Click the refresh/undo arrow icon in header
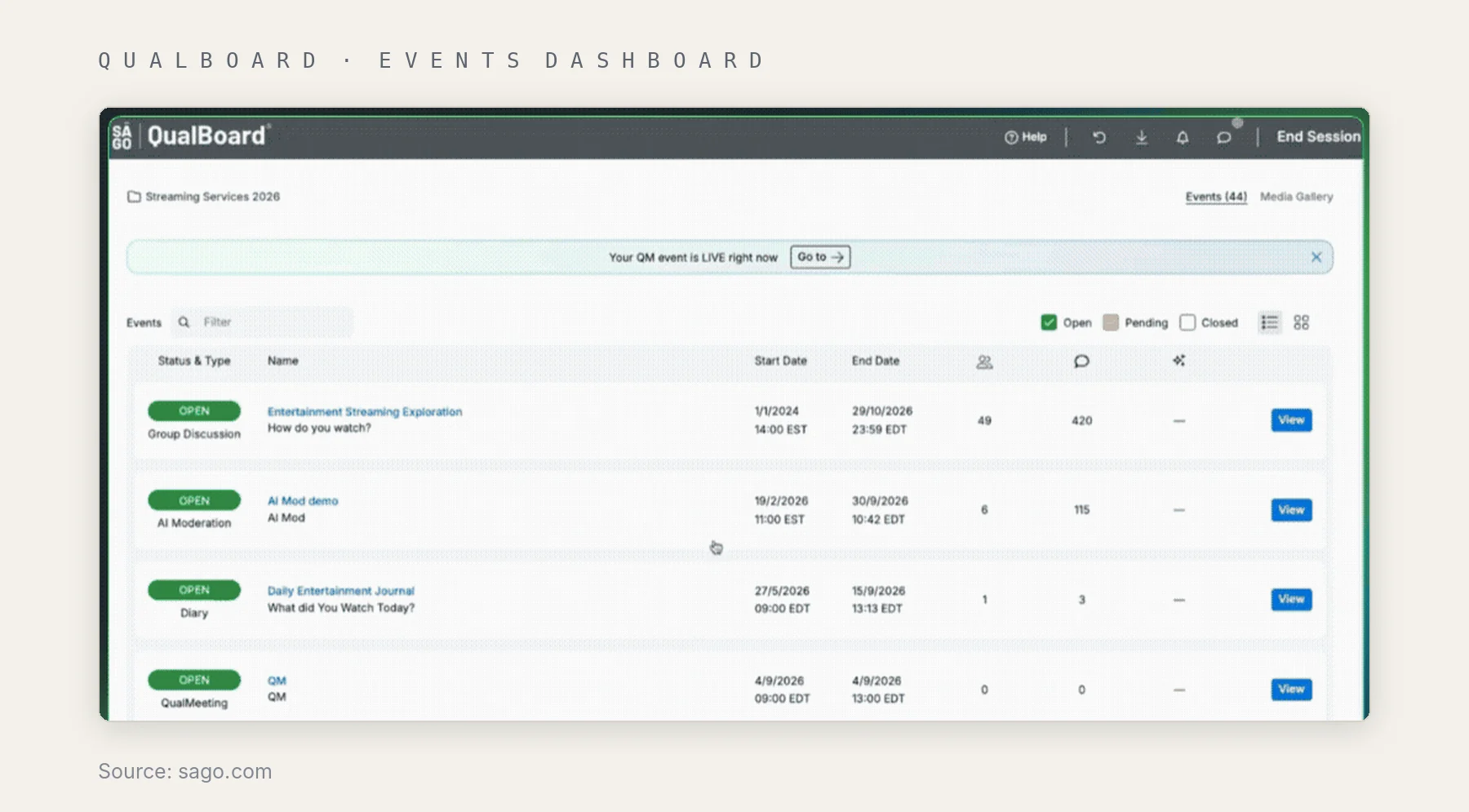1469x812 pixels. point(1099,138)
